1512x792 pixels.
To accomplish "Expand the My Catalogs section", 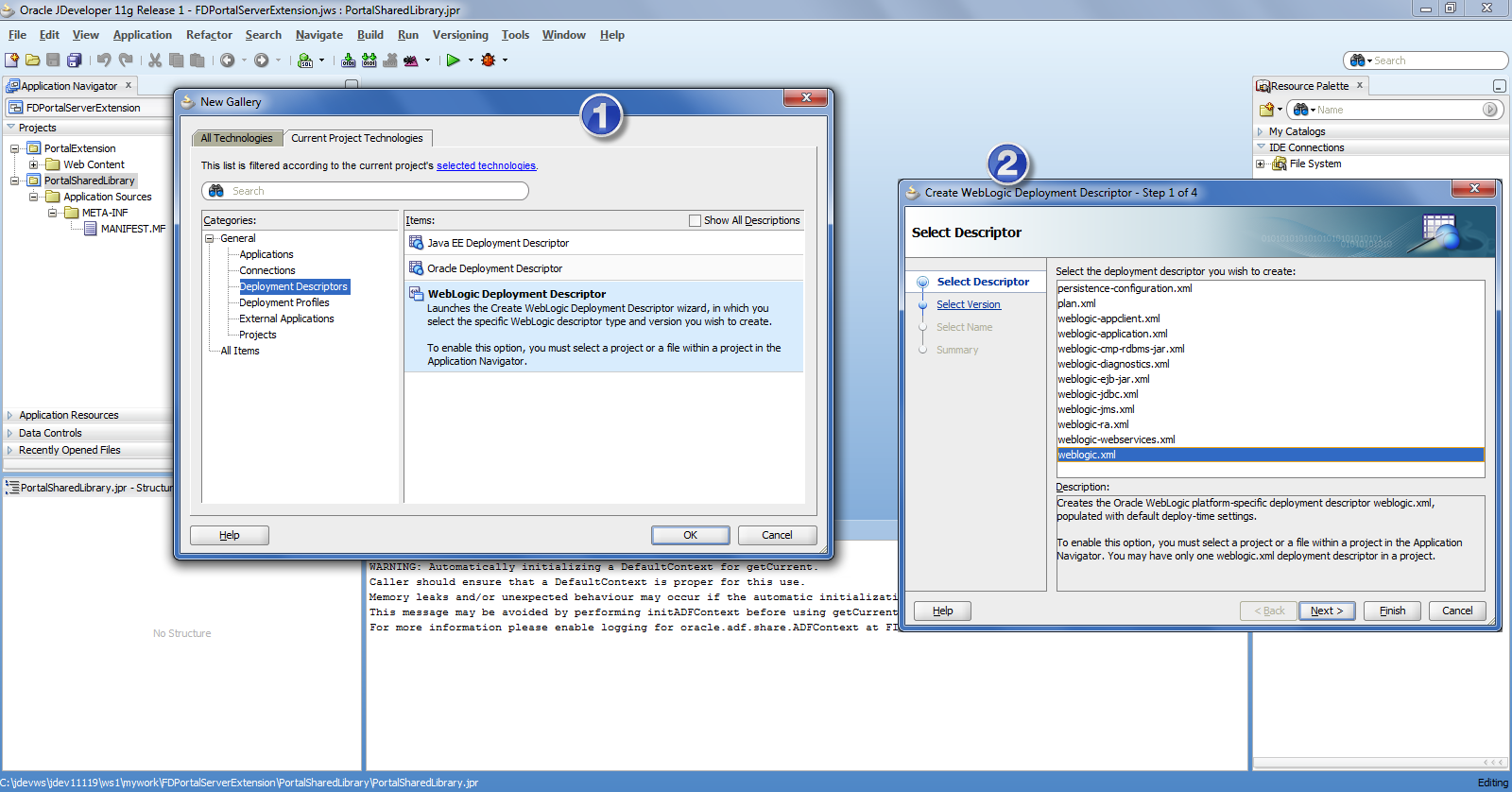I will coord(1261,131).
